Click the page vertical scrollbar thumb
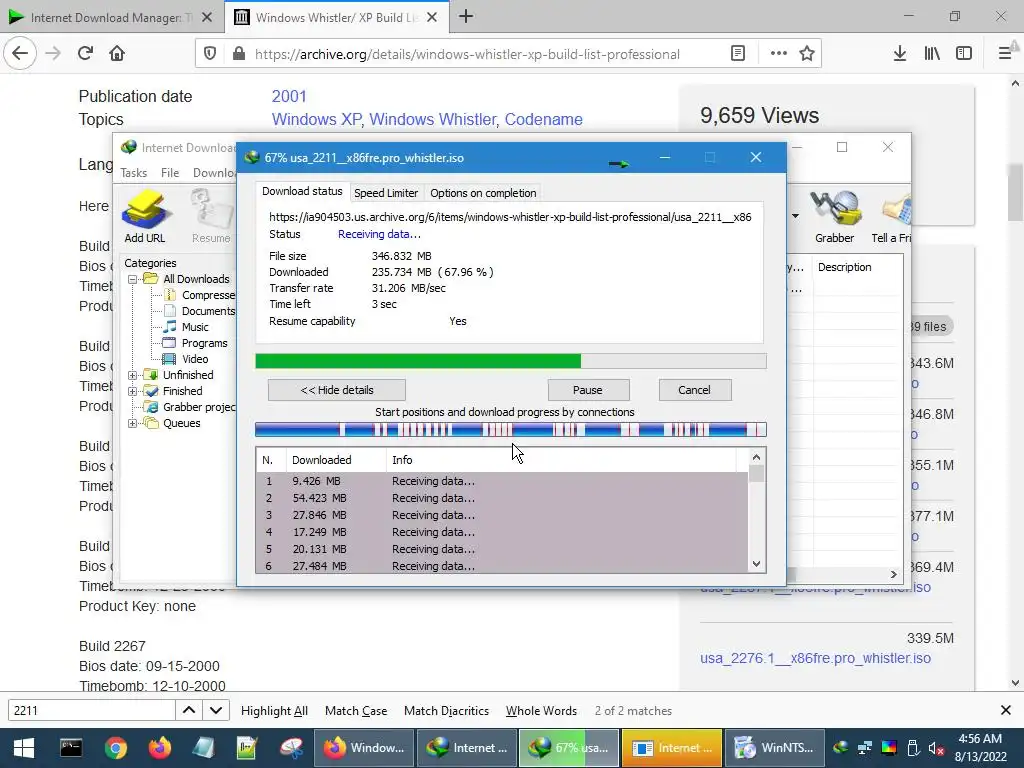 click(1016, 193)
